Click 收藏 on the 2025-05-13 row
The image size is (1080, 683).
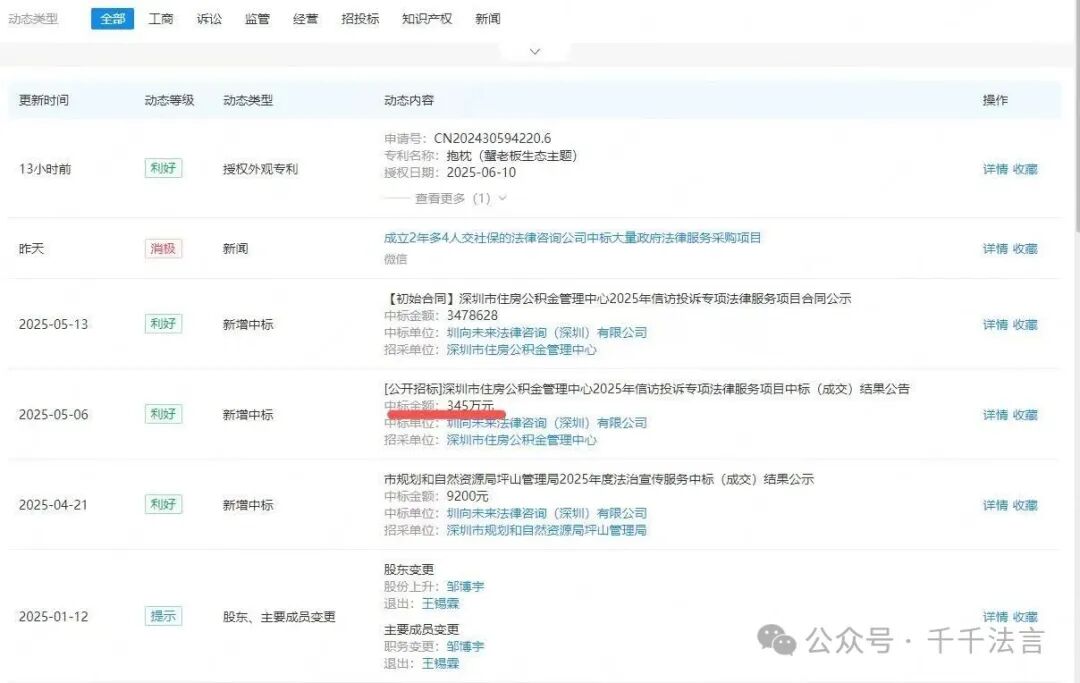pos(1025,324)
